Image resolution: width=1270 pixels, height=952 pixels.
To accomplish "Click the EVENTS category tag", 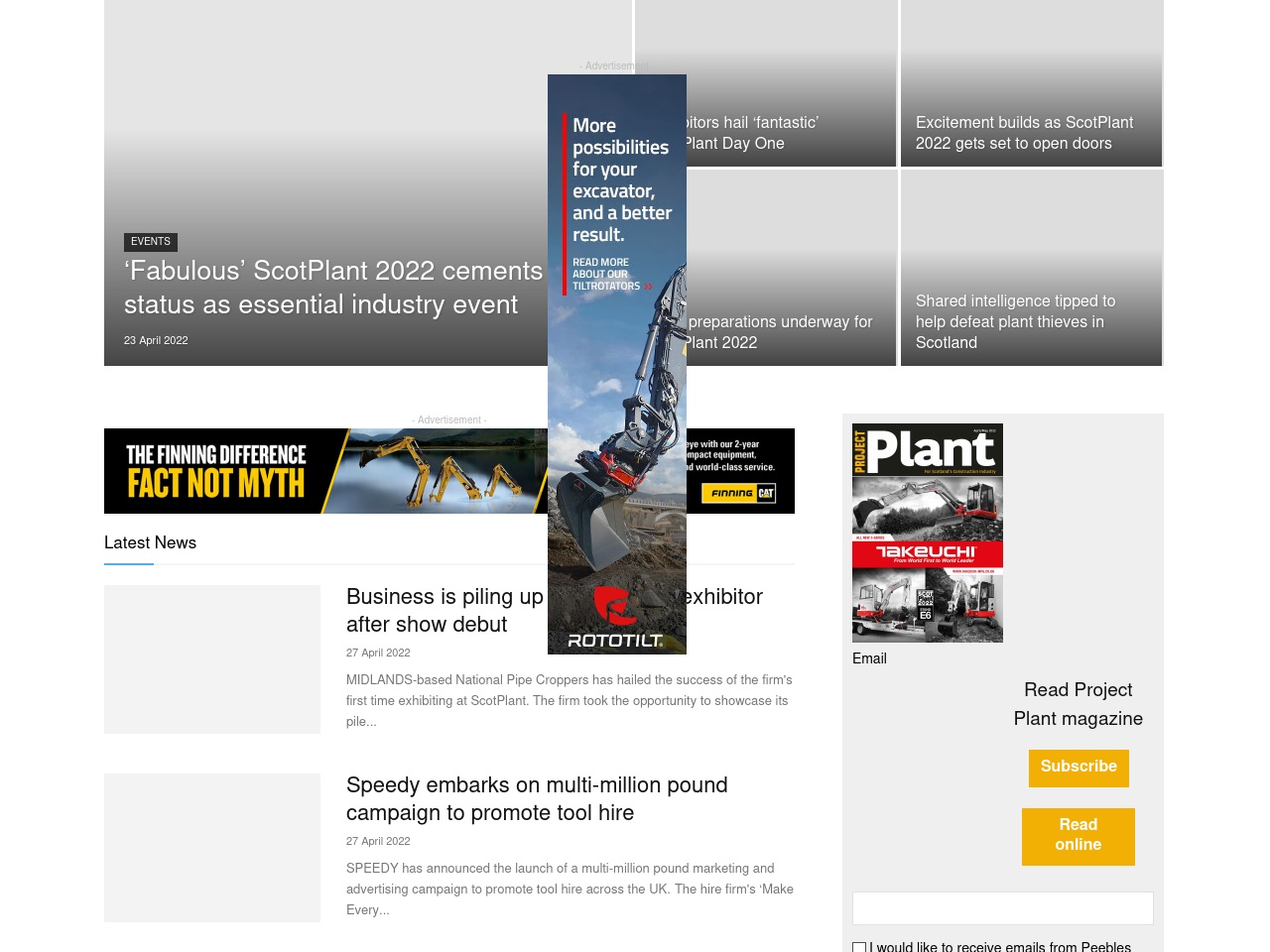I will point(151,242).
